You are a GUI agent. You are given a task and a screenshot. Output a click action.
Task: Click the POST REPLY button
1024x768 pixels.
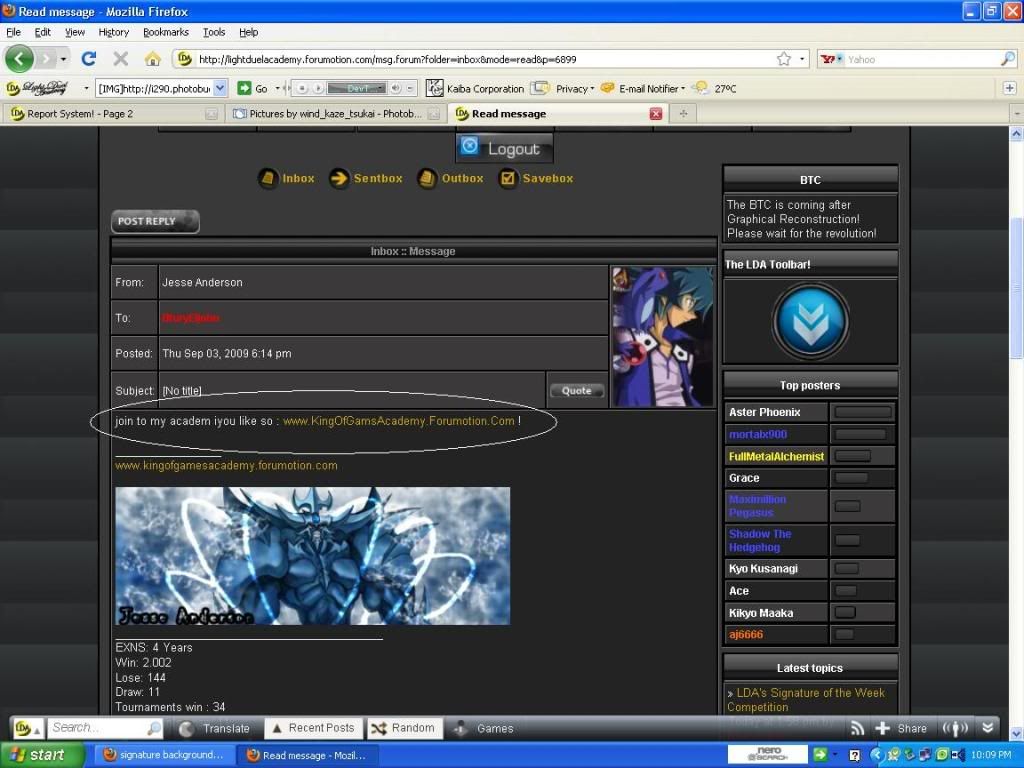click(x=155, y=221)
